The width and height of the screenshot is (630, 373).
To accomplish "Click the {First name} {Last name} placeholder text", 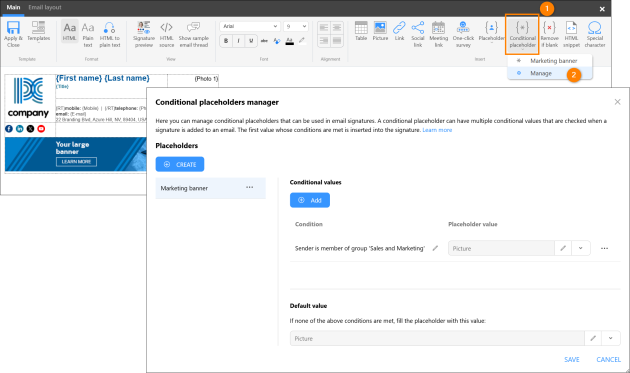I will 102,78.
